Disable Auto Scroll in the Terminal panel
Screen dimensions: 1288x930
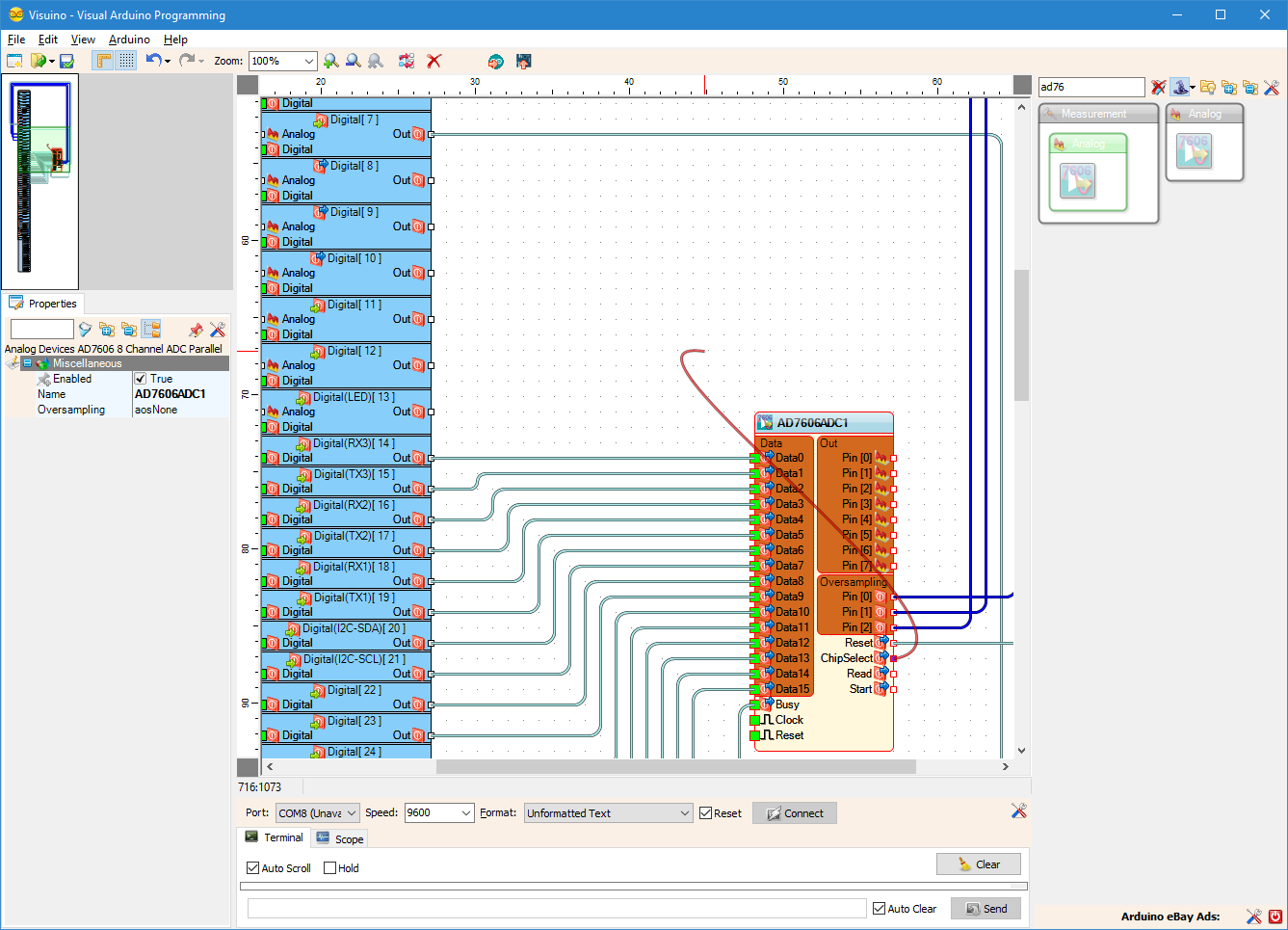point(252,868)
